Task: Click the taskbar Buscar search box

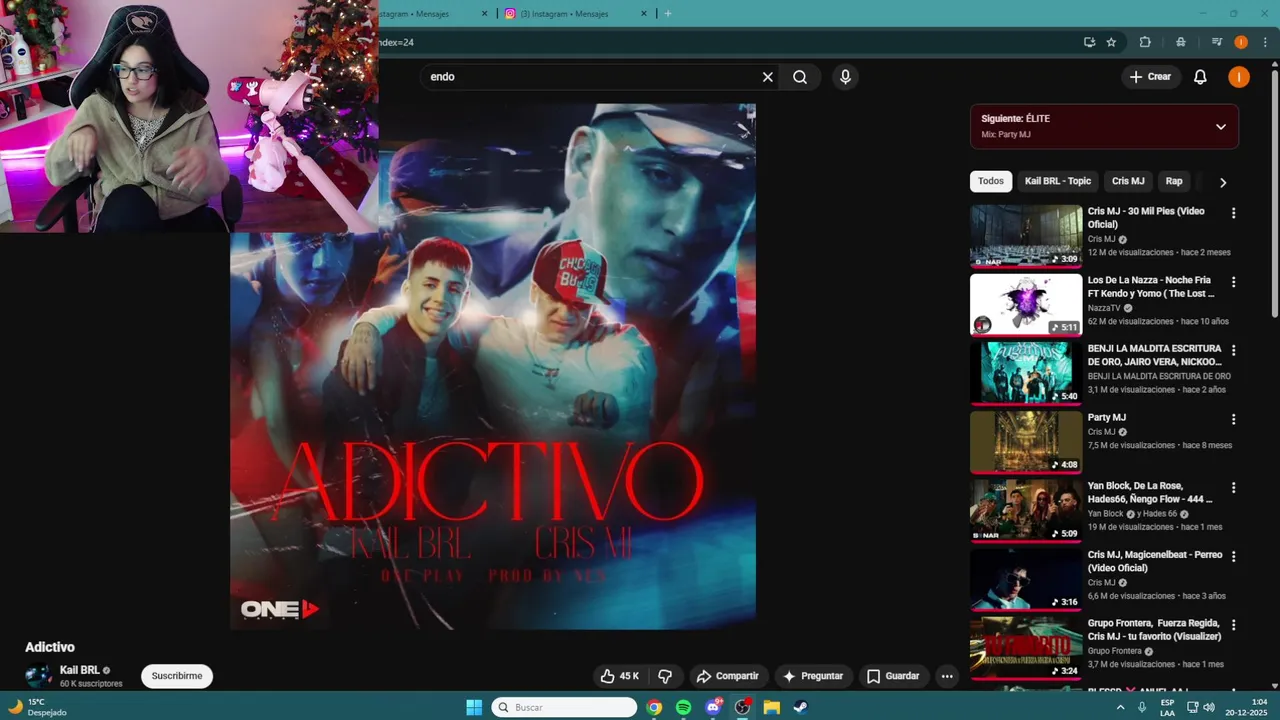Action: [x=566, y=707]
